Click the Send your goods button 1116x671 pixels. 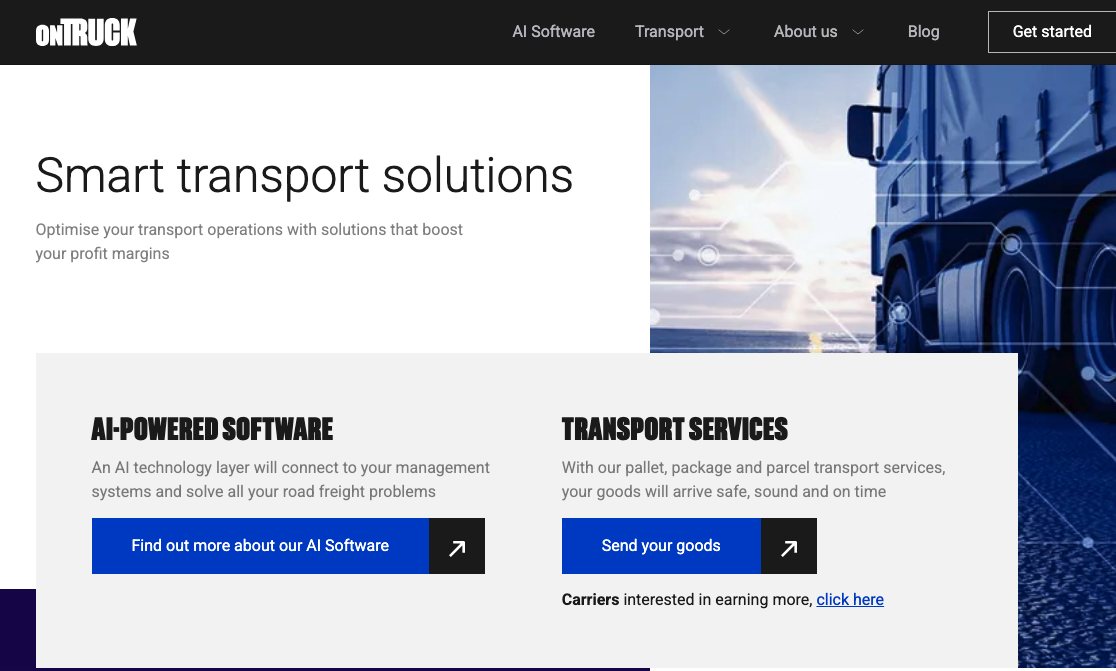[x=661, y=546]
